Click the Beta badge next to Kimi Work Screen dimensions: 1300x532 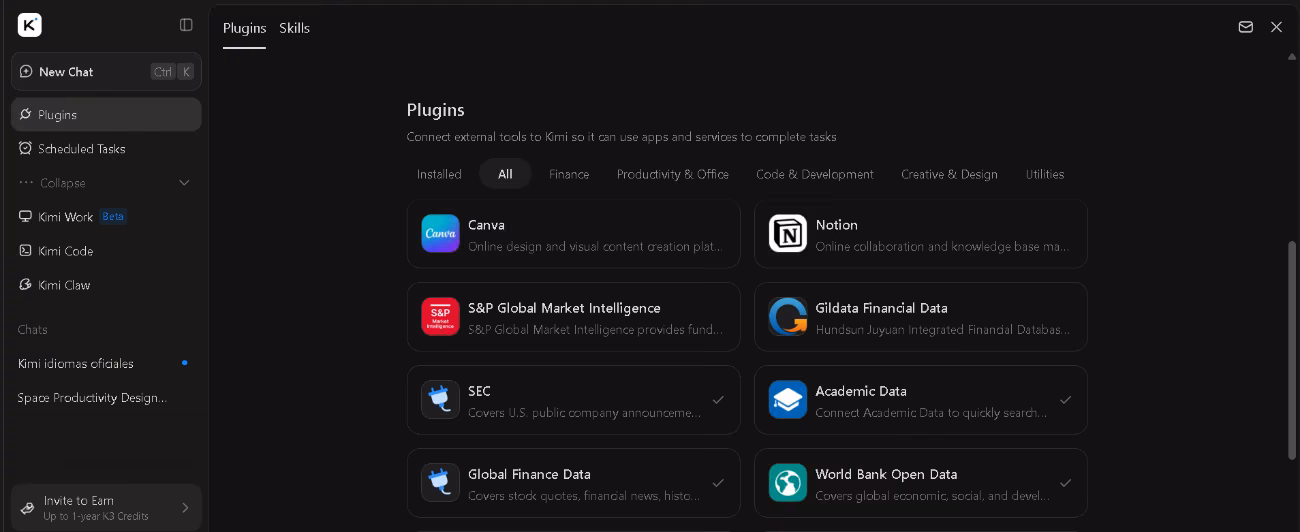click(x=113, y=217)
